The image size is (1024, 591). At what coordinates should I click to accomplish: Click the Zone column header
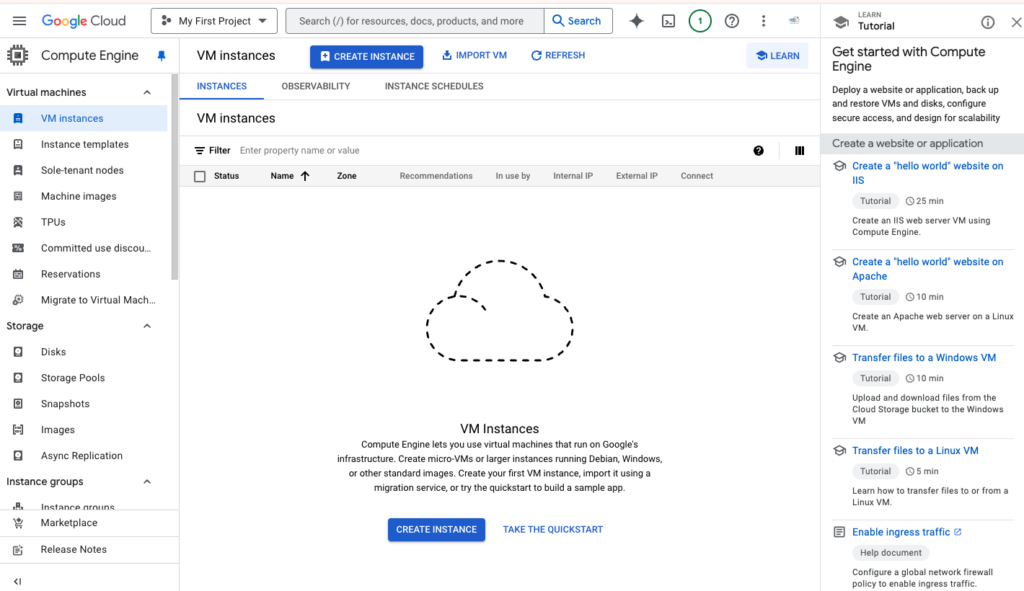click(x=347, y=176)
